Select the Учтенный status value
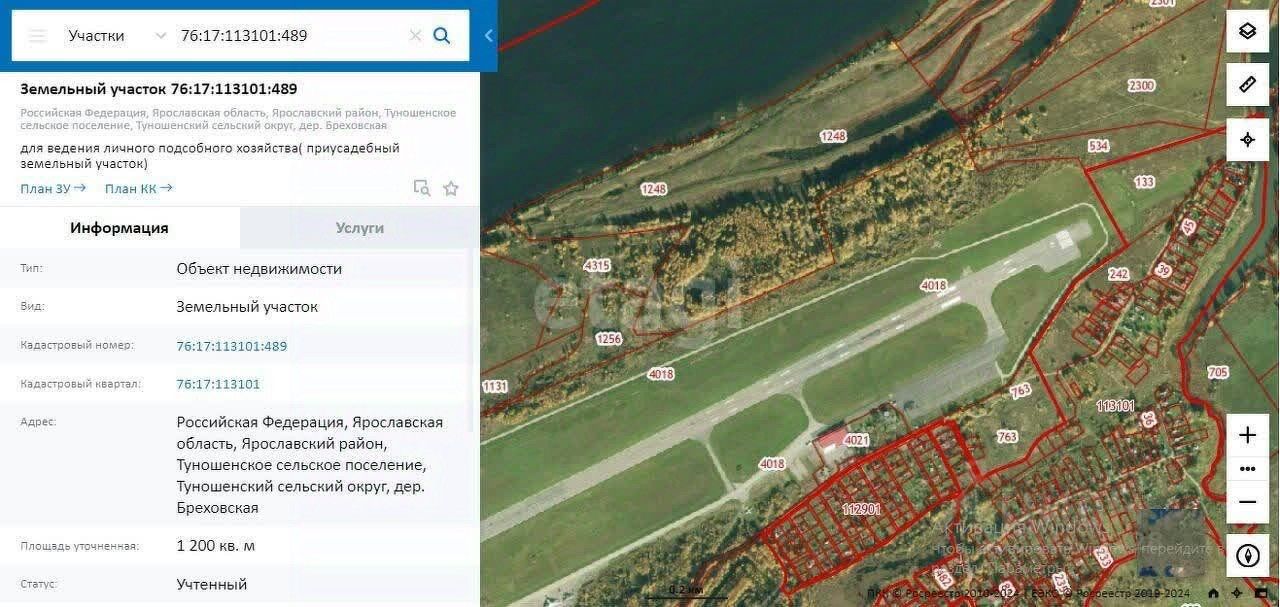Viewport: 1280px width, 607px height. tap(212, 584)
